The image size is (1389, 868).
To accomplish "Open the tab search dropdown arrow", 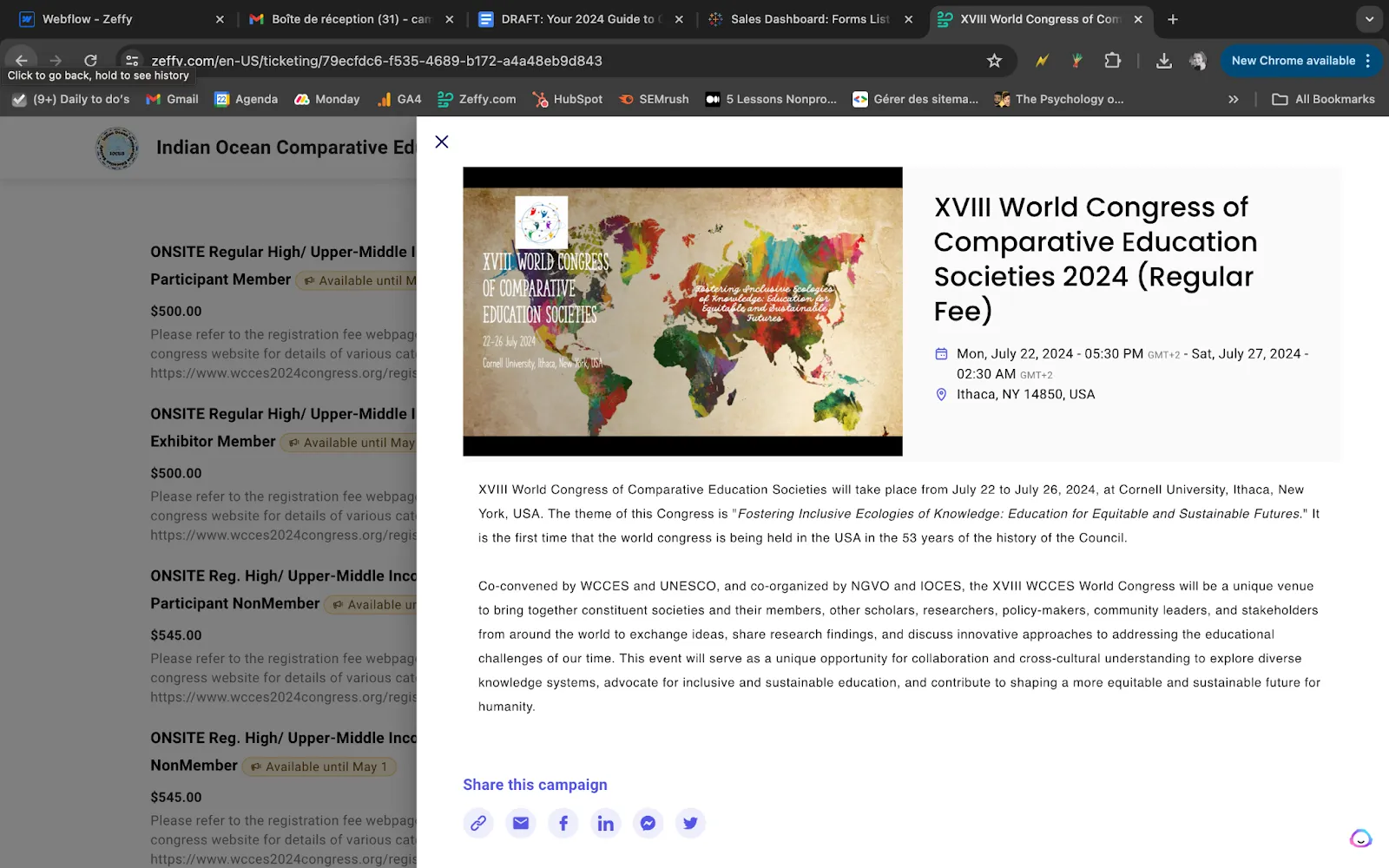I will click(1369, 19).
